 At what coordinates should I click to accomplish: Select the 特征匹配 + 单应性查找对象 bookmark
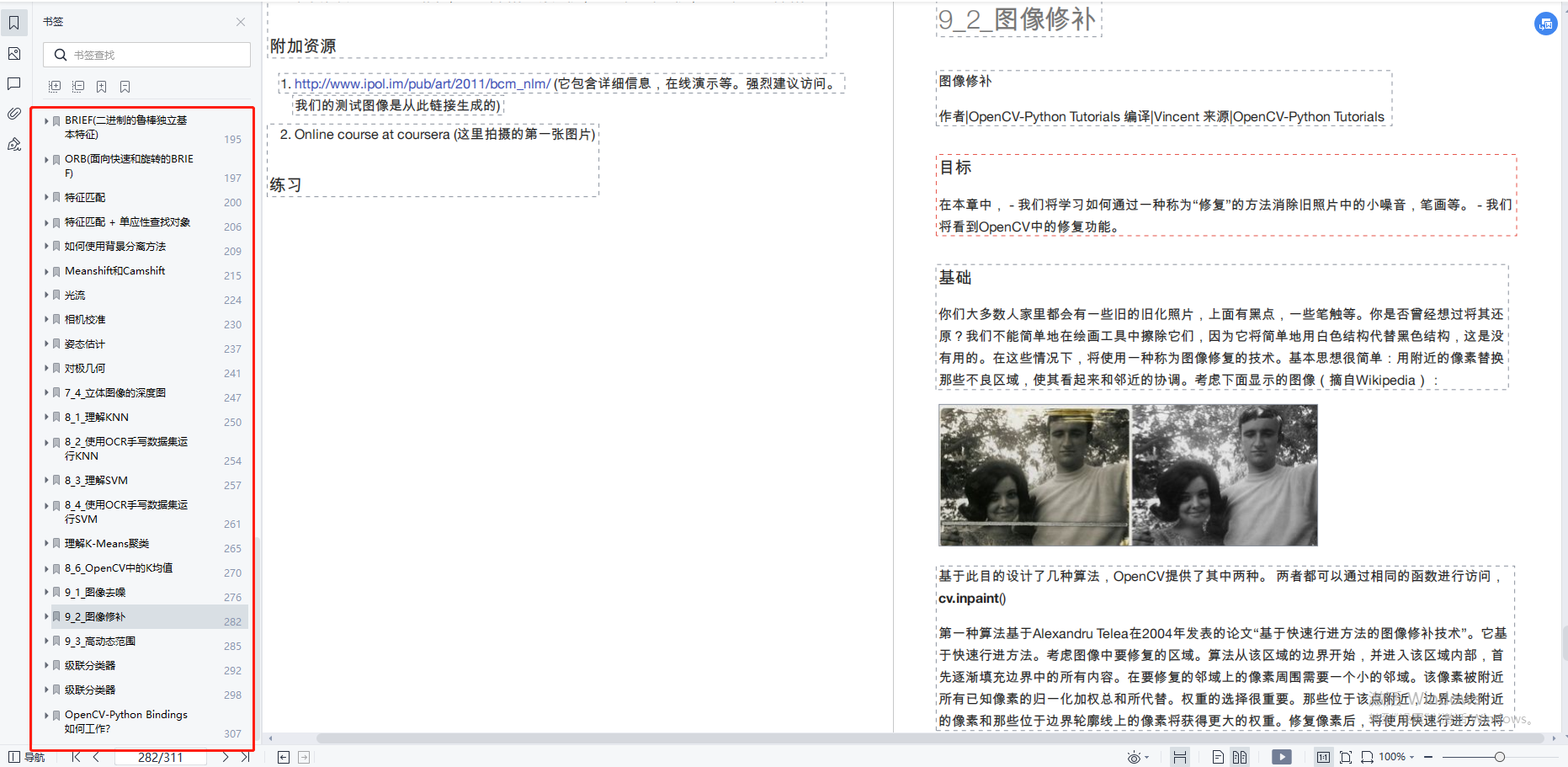tap(127, 222)
